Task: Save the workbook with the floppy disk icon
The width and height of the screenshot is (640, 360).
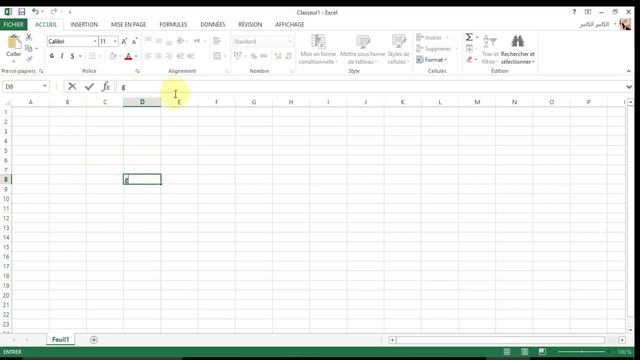Action: pyautogui.click(x=22, y=12)
